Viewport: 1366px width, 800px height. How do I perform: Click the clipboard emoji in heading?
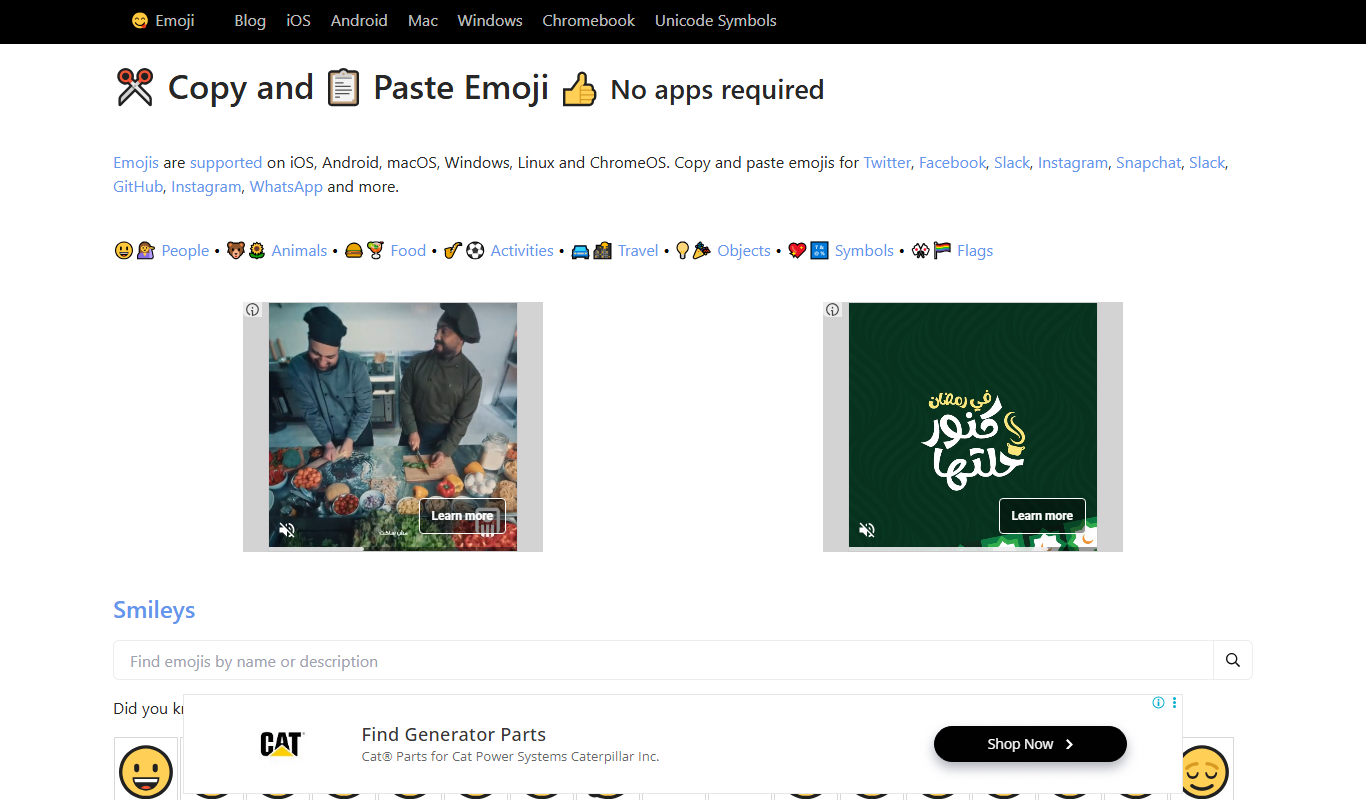tap(343, 88)
